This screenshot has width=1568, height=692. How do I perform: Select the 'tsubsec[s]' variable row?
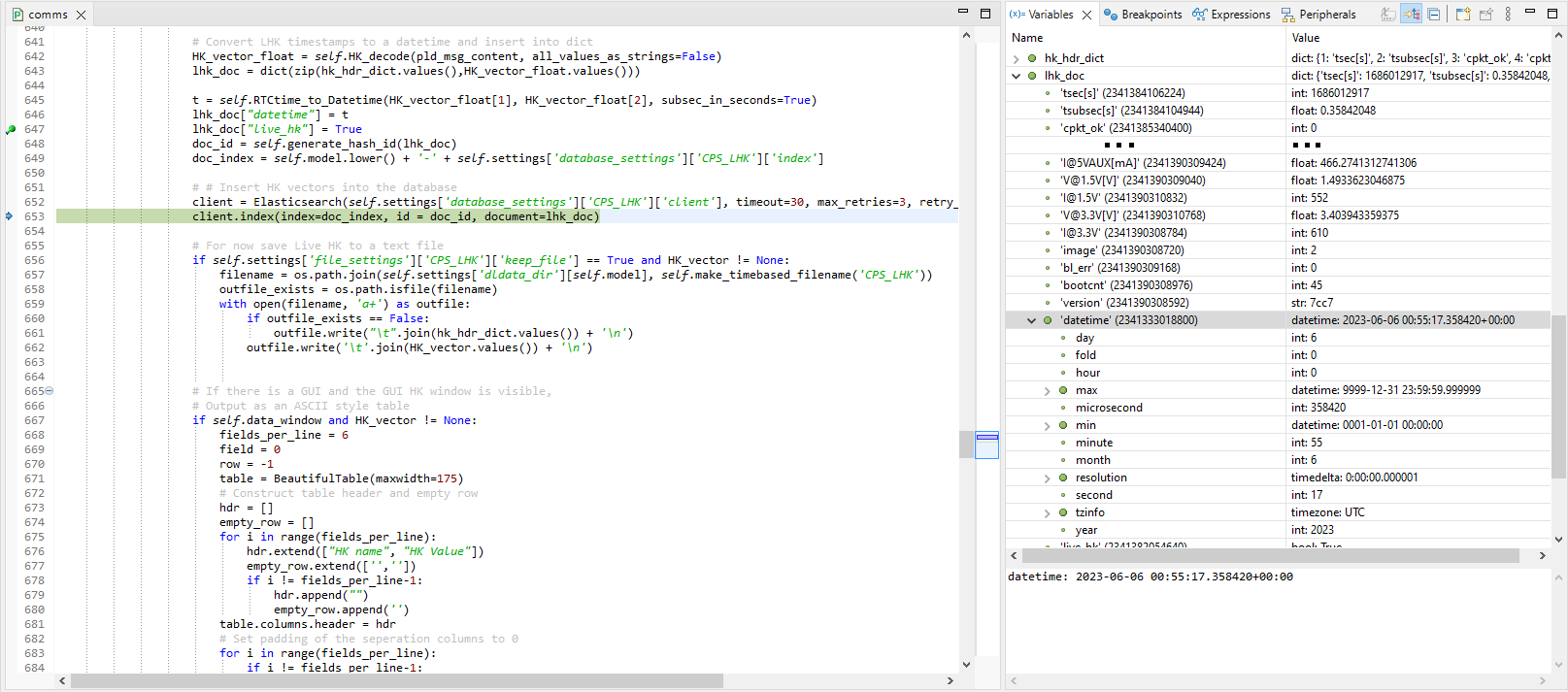click(x=1279, y=111)
